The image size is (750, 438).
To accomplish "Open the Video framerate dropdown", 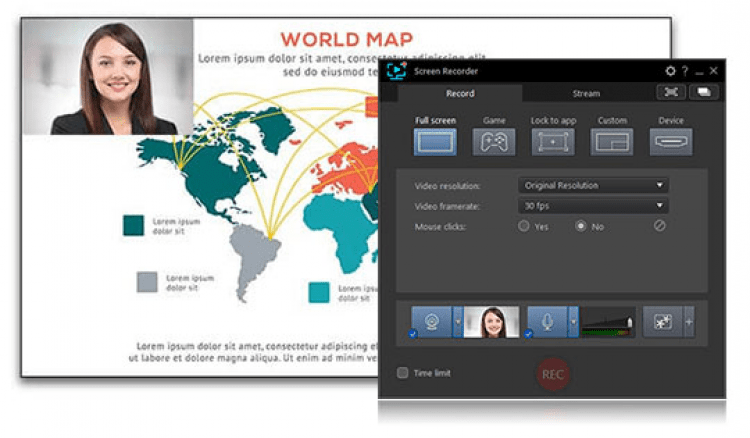I will pyautogui.click(x=593, y=206).
